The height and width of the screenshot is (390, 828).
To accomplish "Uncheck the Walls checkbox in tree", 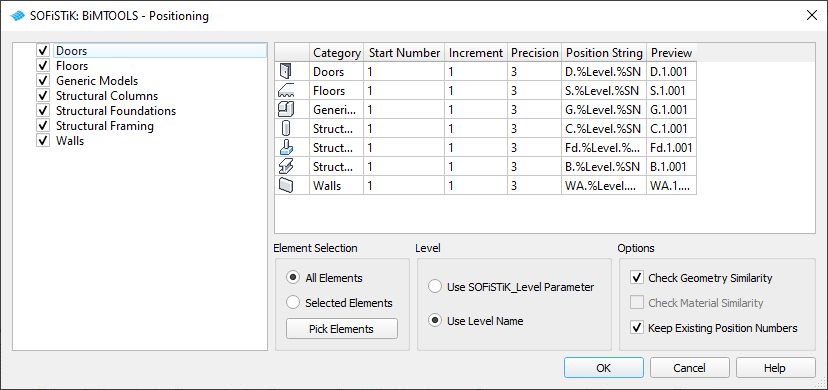I will (43, 141).
